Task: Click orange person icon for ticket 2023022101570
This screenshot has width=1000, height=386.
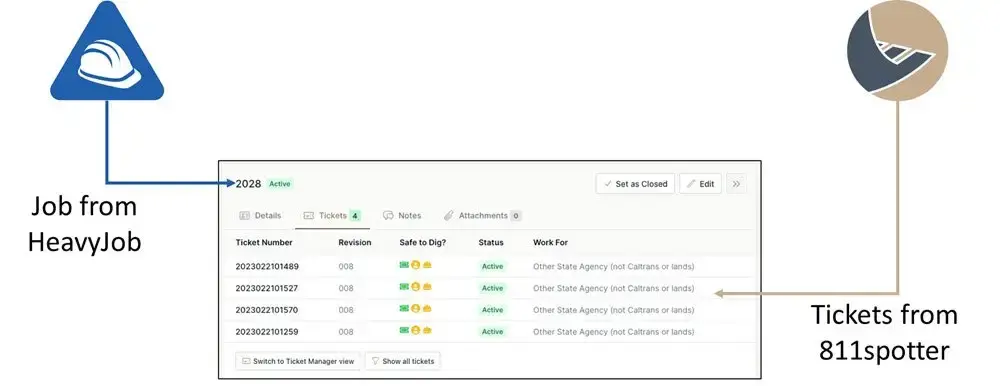Action: pyautogui.click(x=415, y=308)
